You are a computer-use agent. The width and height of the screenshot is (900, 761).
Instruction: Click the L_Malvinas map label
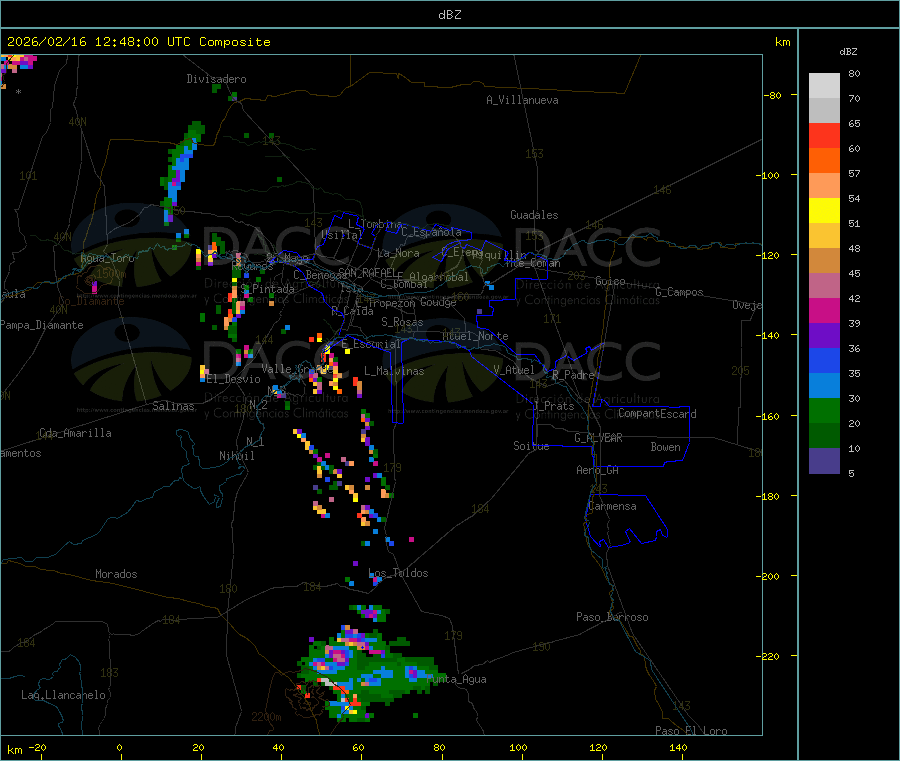[x=394, y=371]
